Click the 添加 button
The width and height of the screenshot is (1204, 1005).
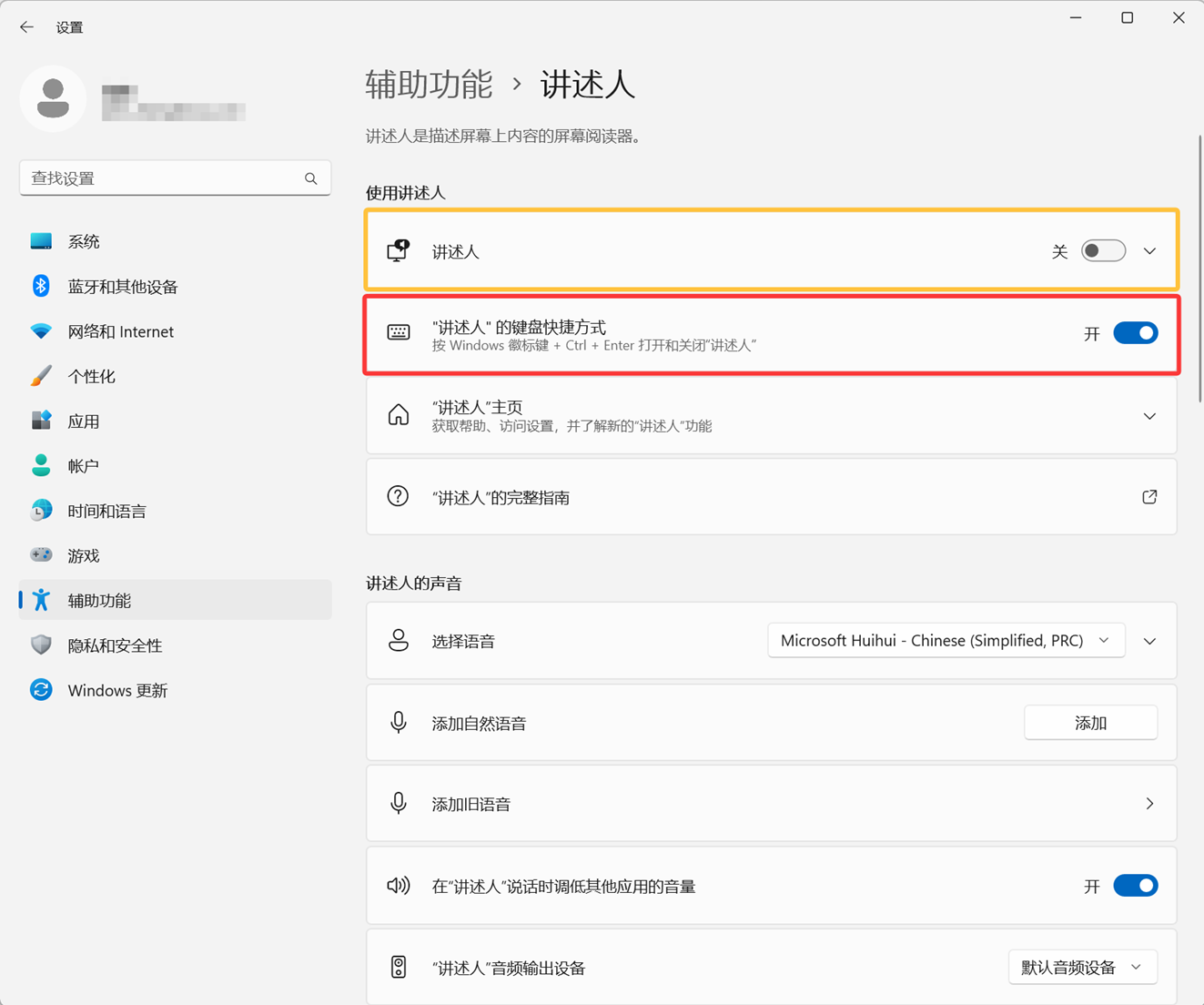(x=1090, y=723)
